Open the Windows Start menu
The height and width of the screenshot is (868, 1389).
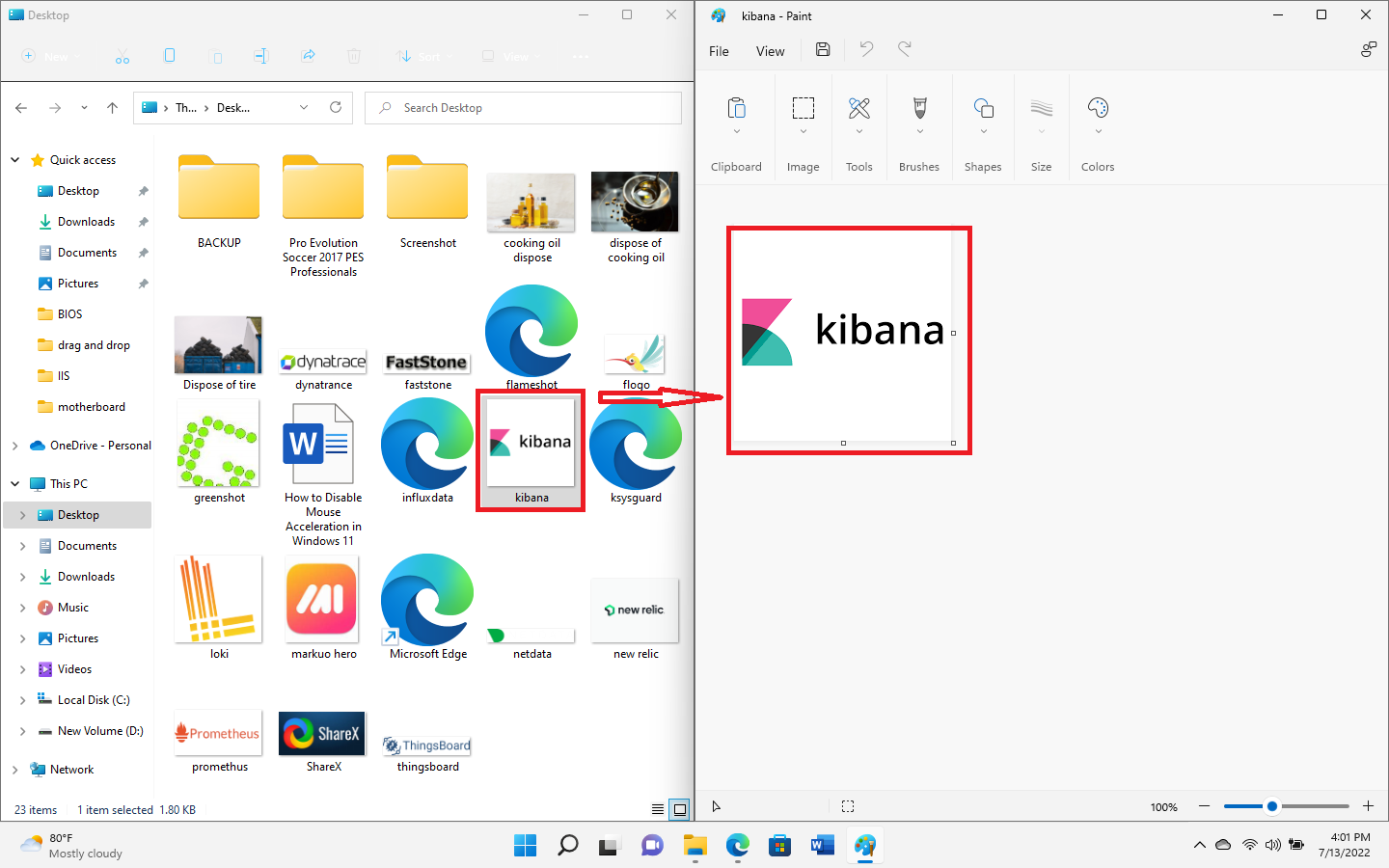(526, 846)
